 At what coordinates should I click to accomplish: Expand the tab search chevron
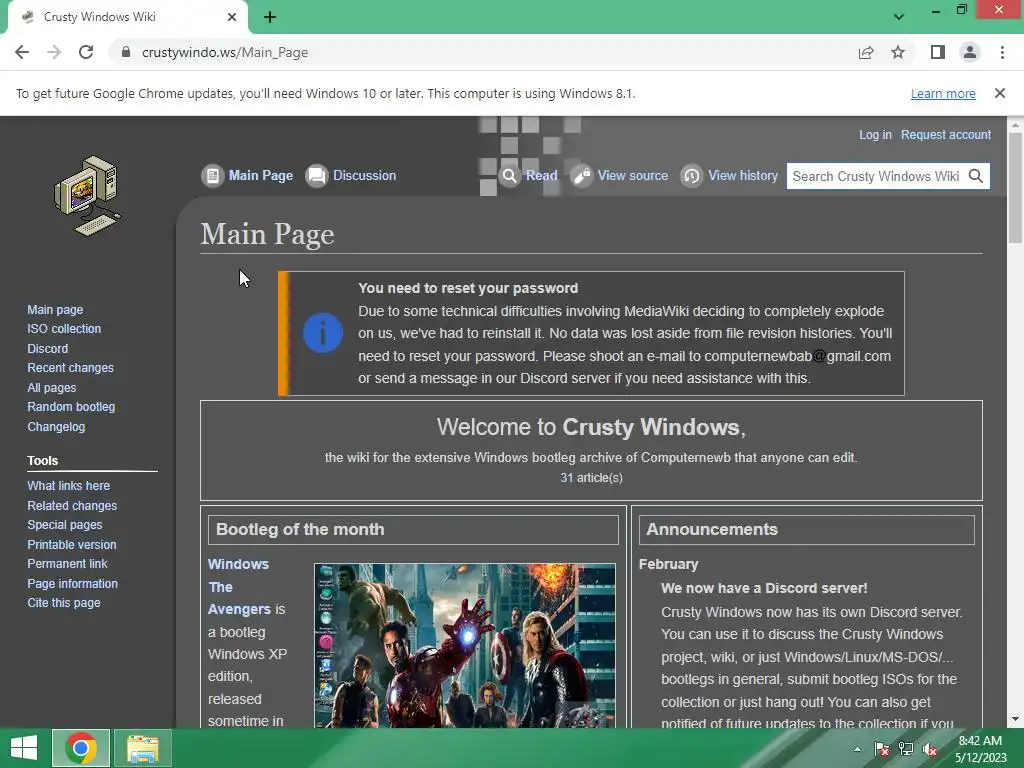pyautogui.click(x=899, y=17)
